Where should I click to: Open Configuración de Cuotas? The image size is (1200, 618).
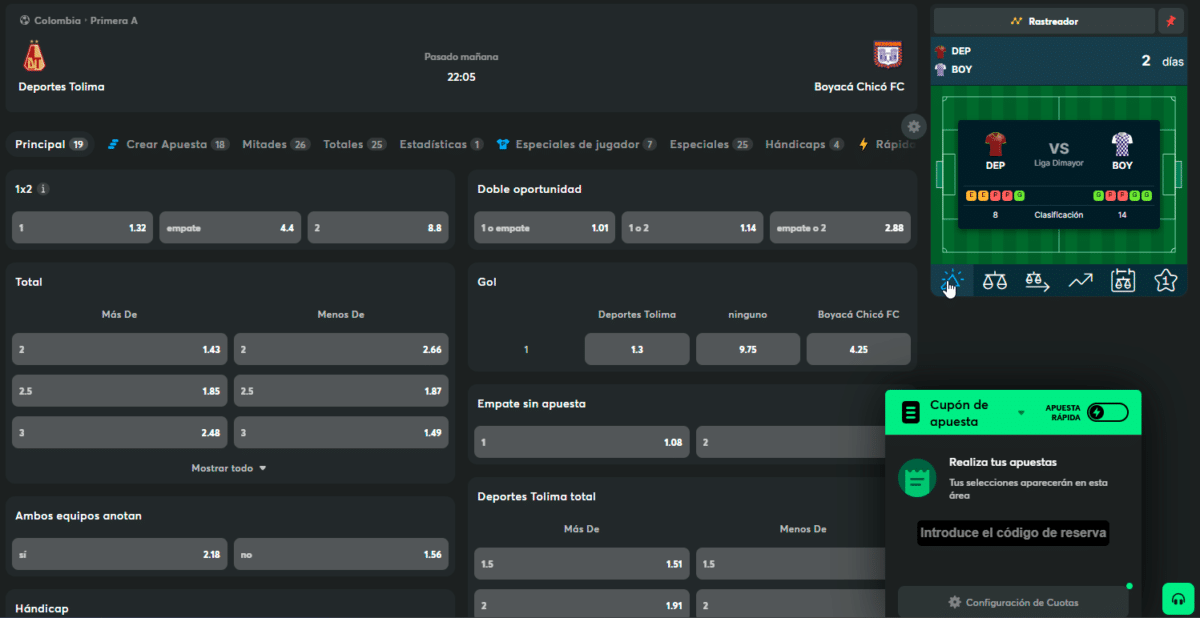pos(1013,602)
